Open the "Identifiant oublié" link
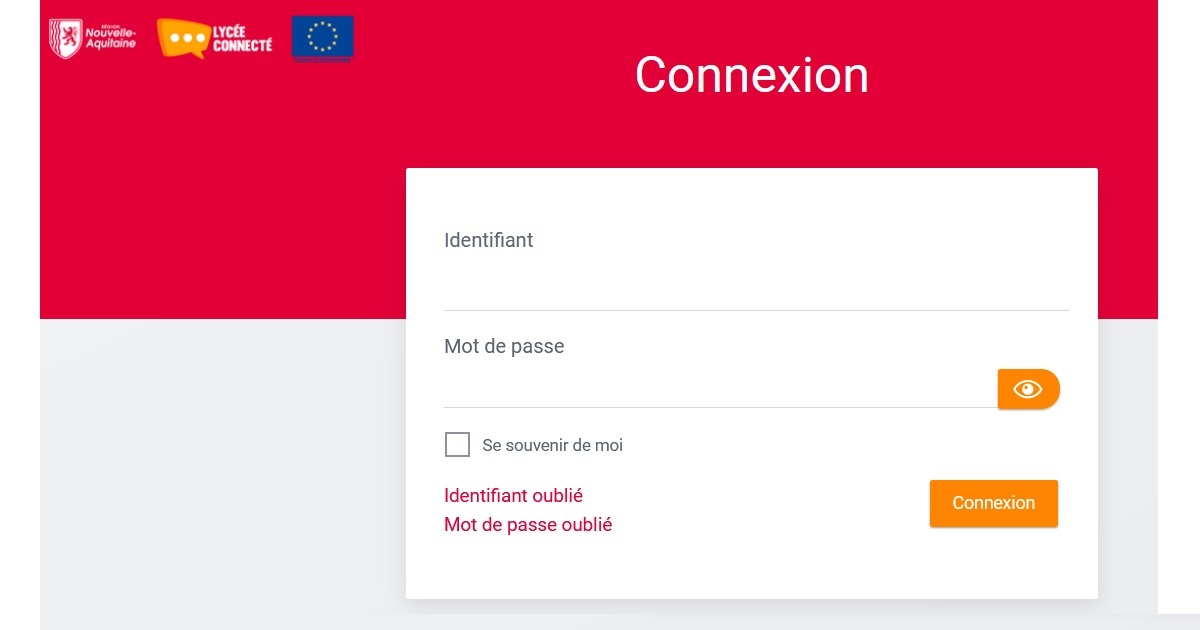Screen dimensions: 1200x630 pyautogui.click(x=513, y=495)
